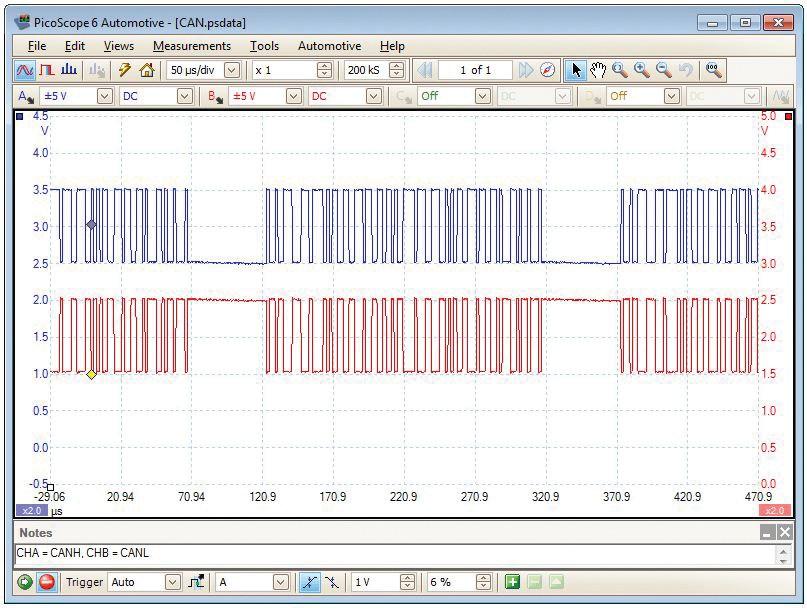
Task: Go to previous waveform buffer
Action: click(425, 70)
